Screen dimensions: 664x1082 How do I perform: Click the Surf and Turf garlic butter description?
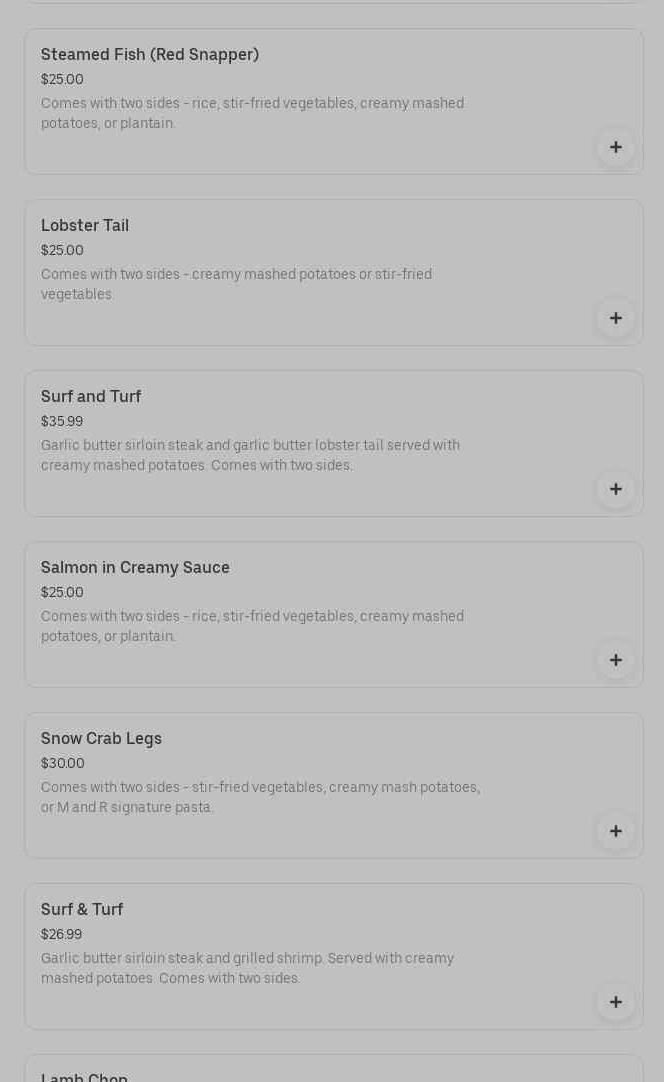250,455
